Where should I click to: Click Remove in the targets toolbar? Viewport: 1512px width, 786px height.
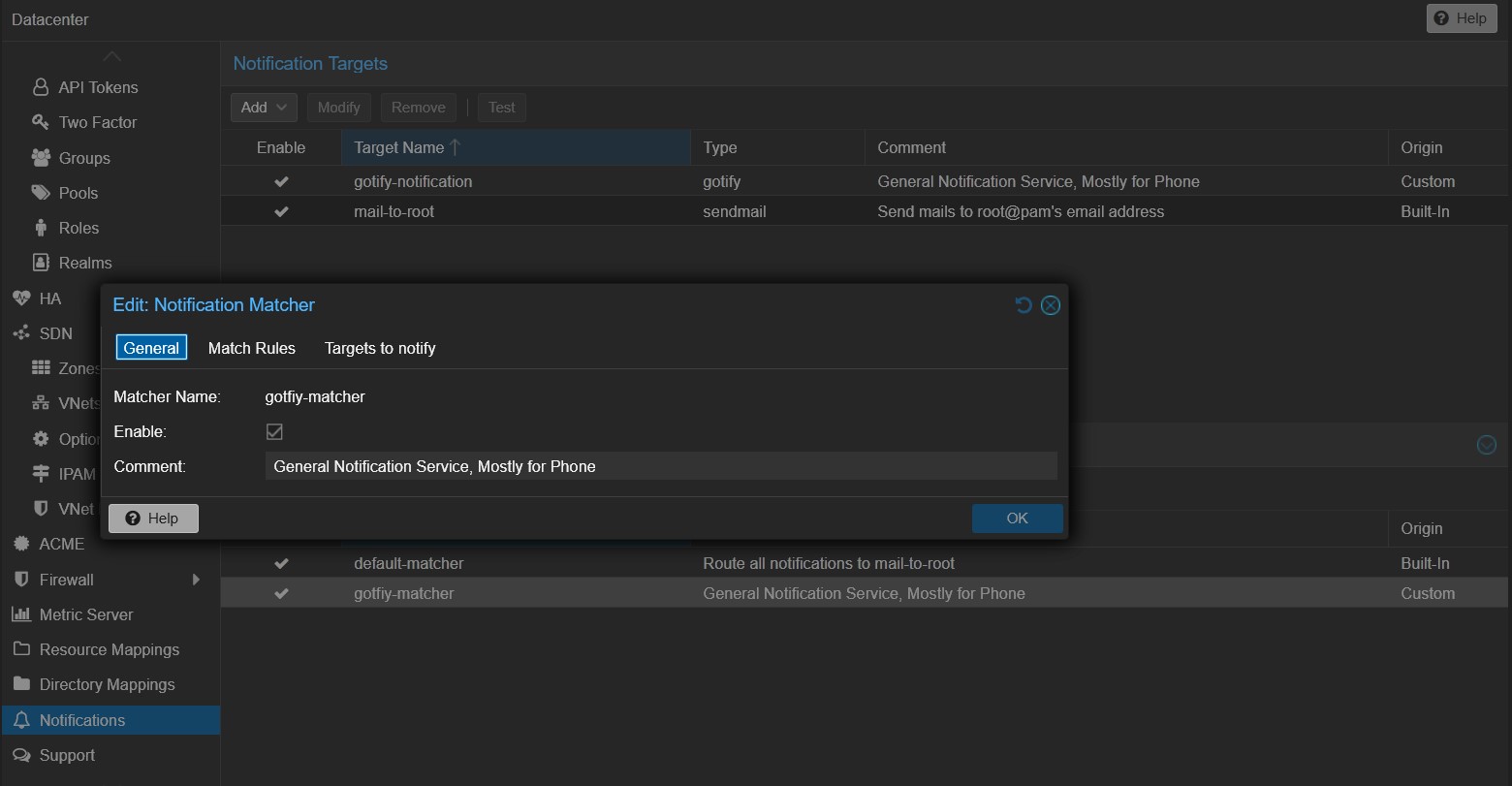pos(419,108)
